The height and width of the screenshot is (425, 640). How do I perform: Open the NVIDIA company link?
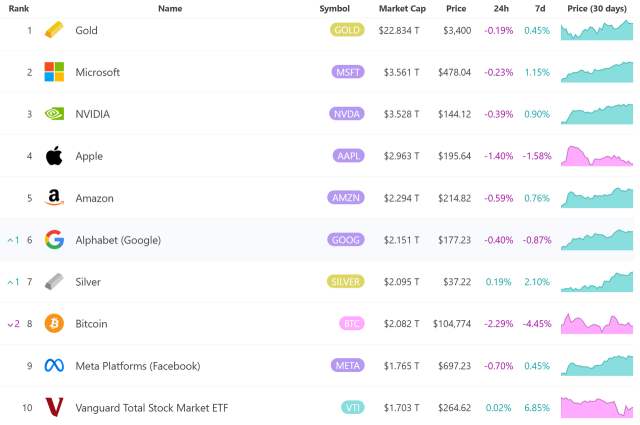pyautogui.click(x=93, y=114)
